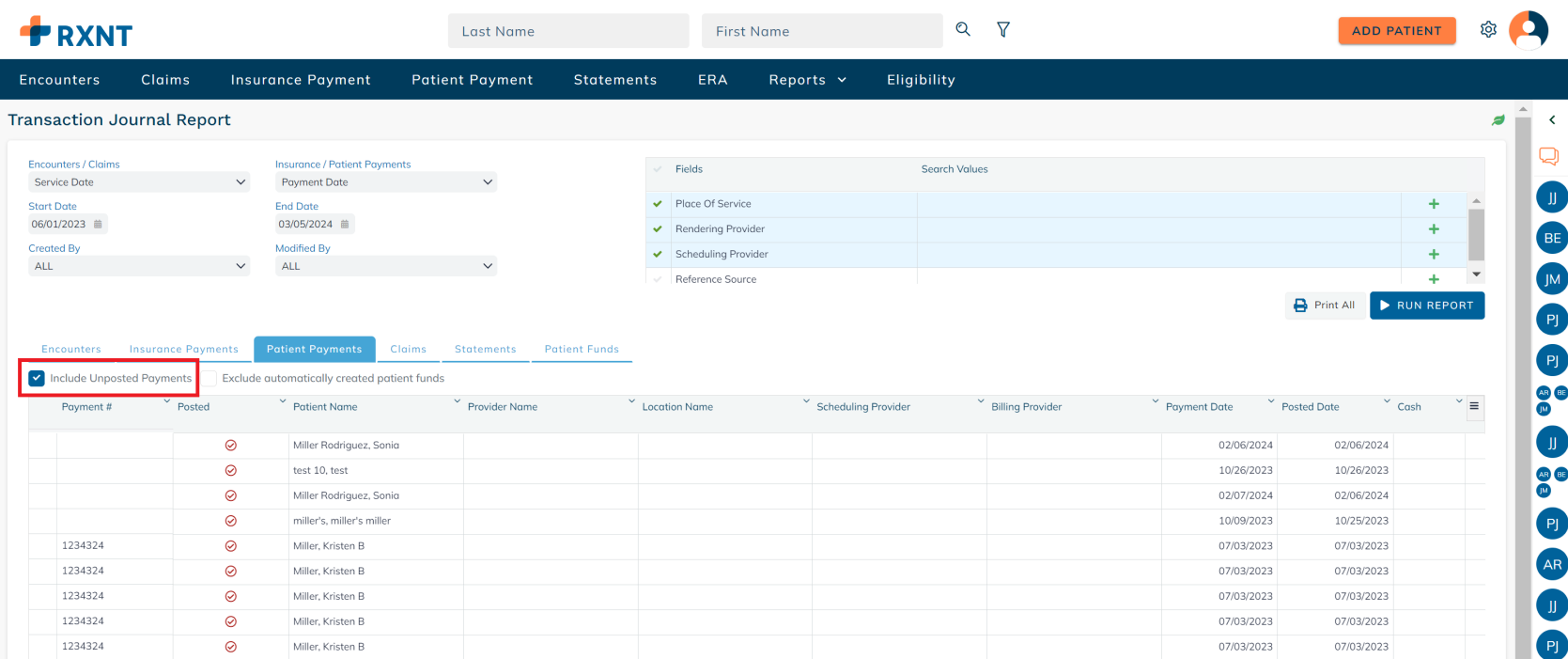Click the fields list scrollbar thumb
The height and width of the screenshot is (659, 1568).
(1476, 234)
